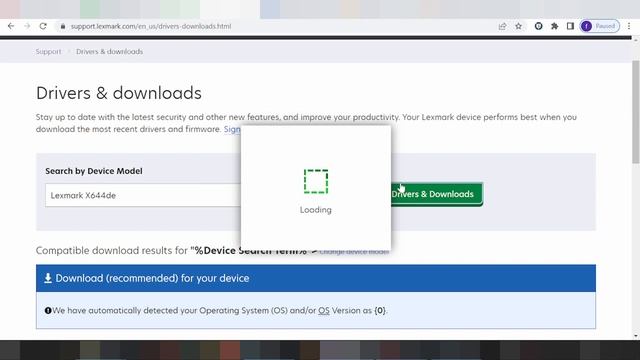Click Change device model link
This screenshot has width=640, height=360.
pyautogui.click(x=354, y=251)
